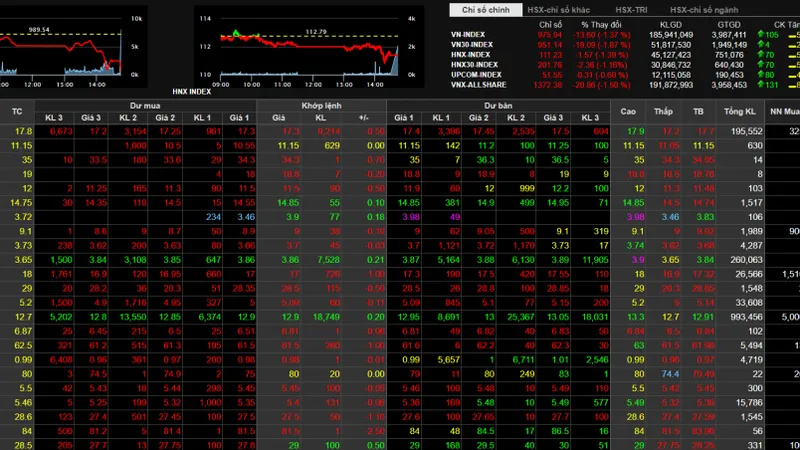The image size is (800, 450).
Task: Select the UPCOM-INDEX row label
Action: [476, 75]
